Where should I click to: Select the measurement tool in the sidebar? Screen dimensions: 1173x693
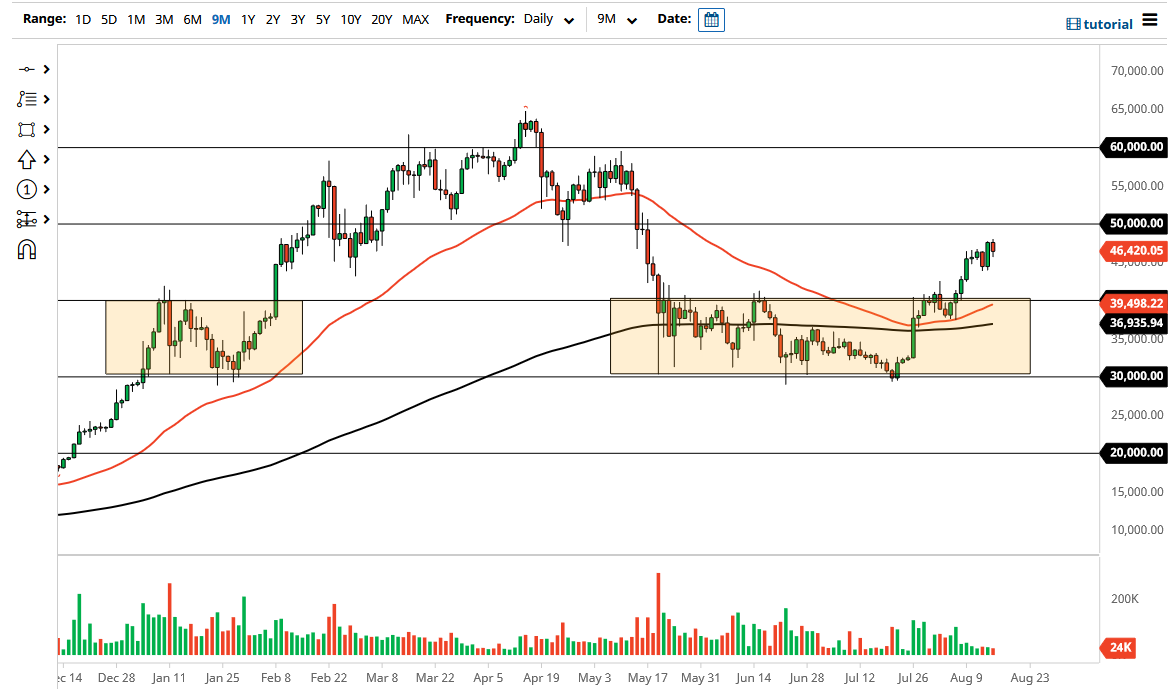coord(26,219)
